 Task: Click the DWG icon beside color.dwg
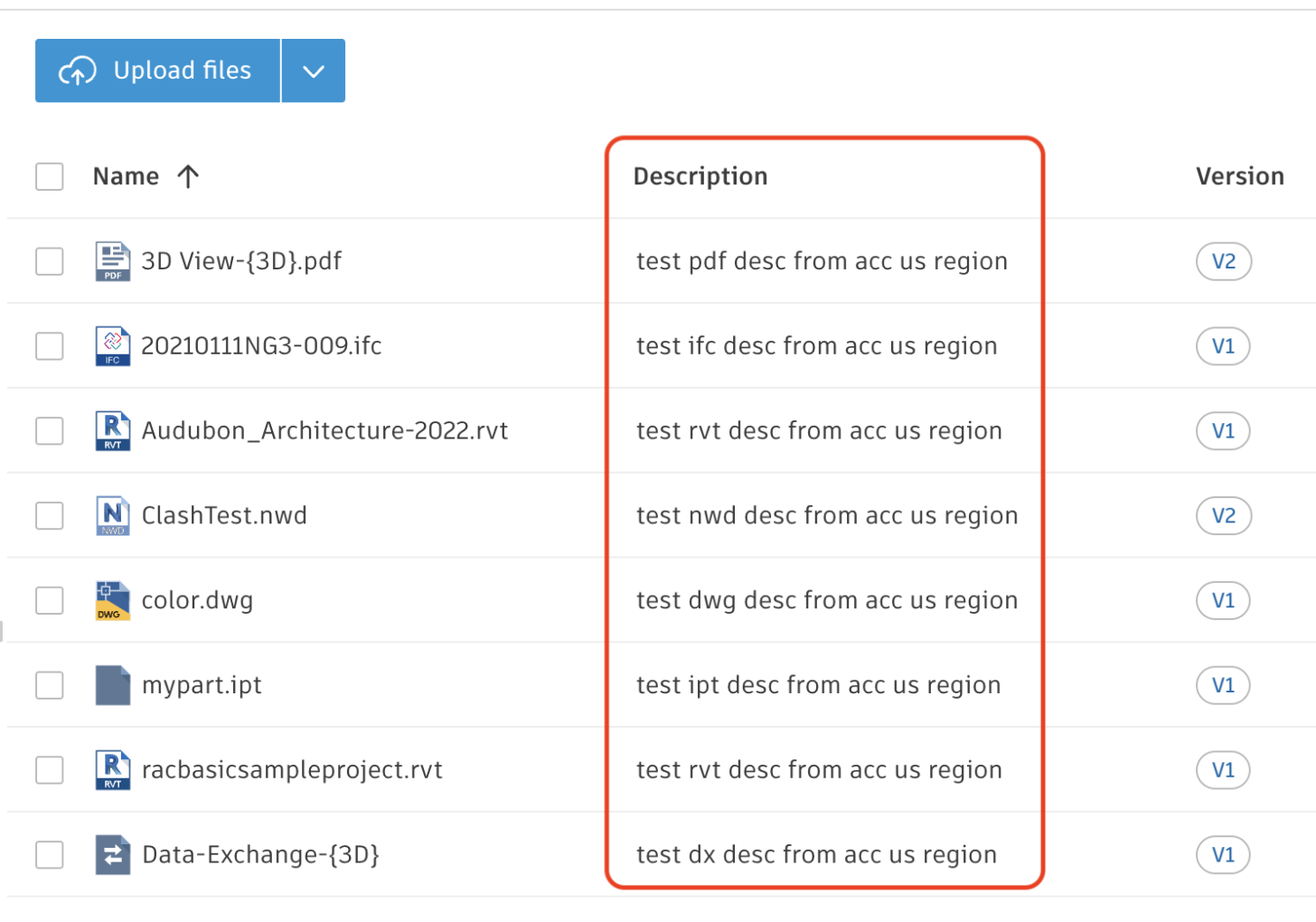[x=112, y=601]
